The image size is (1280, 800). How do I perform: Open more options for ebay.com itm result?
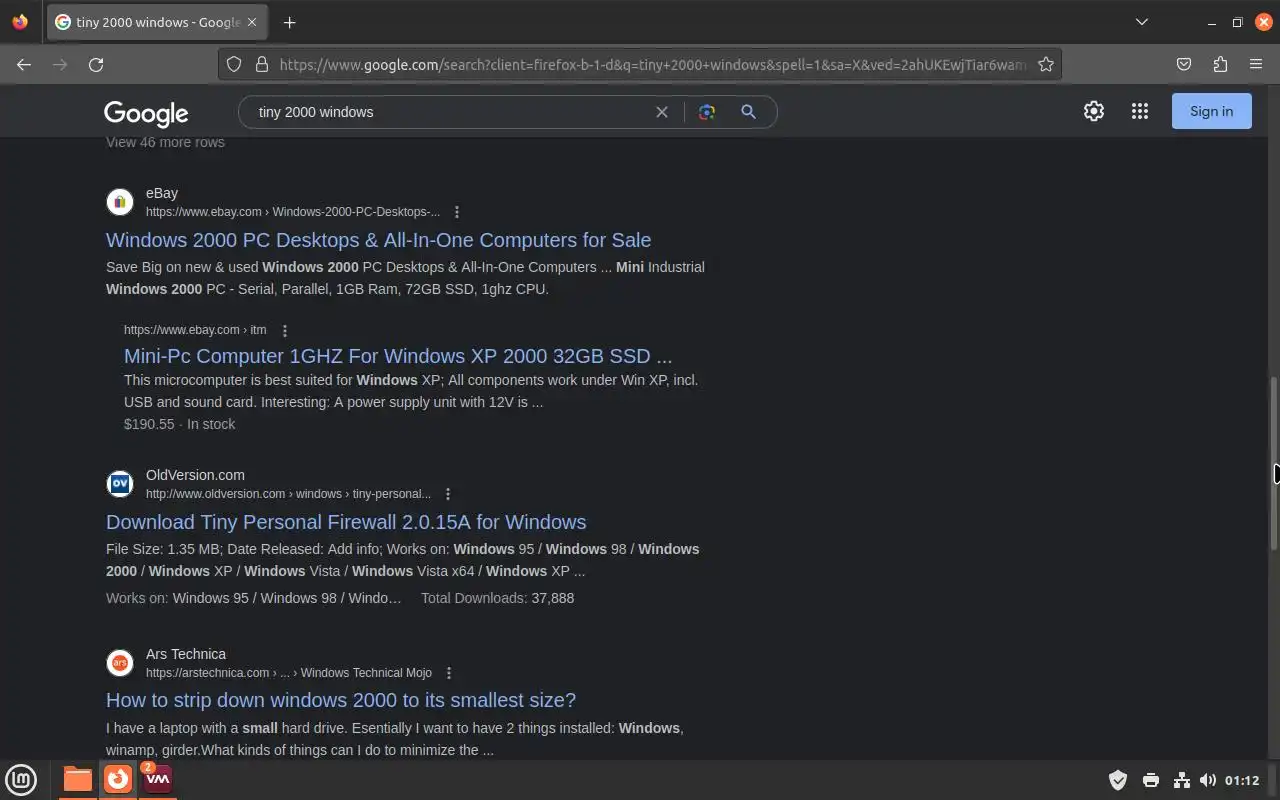[285, 330]
